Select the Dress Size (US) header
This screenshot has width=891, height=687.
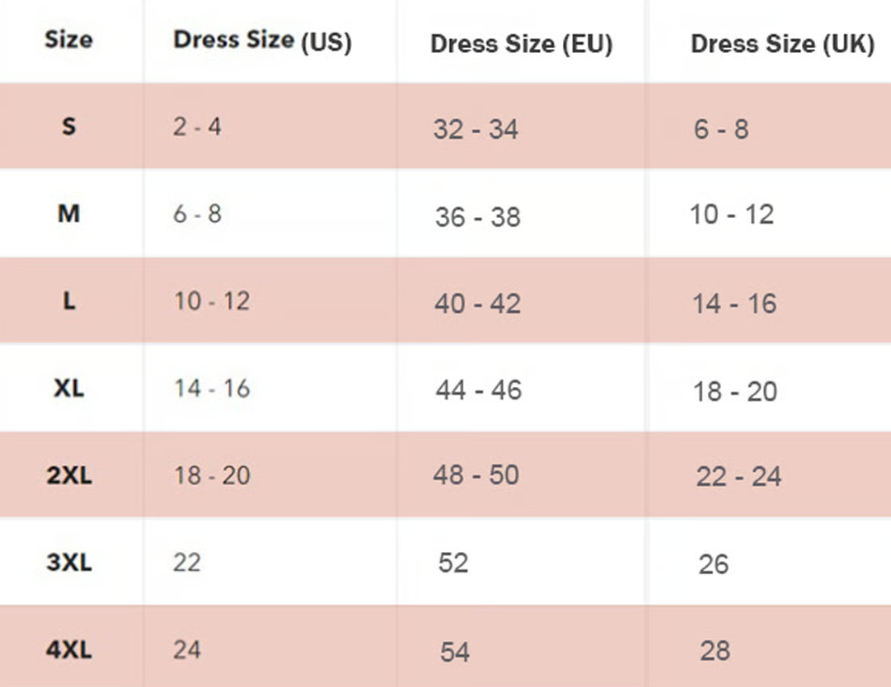pyautogui.click(x=262, y=41)
